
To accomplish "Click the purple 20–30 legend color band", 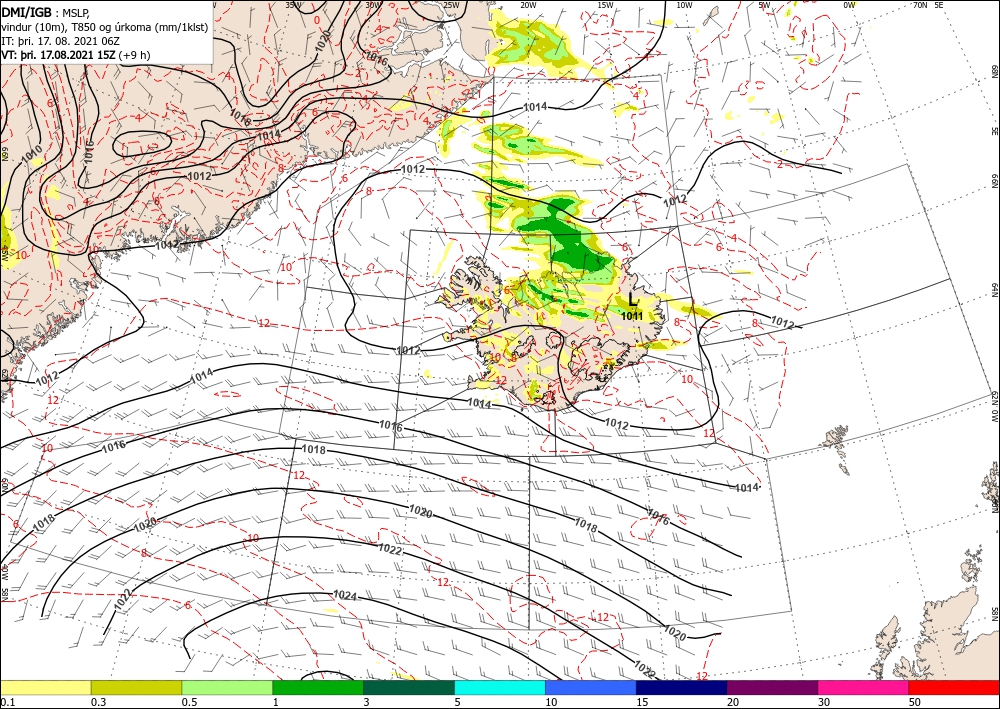I will [x=772, y=687].
